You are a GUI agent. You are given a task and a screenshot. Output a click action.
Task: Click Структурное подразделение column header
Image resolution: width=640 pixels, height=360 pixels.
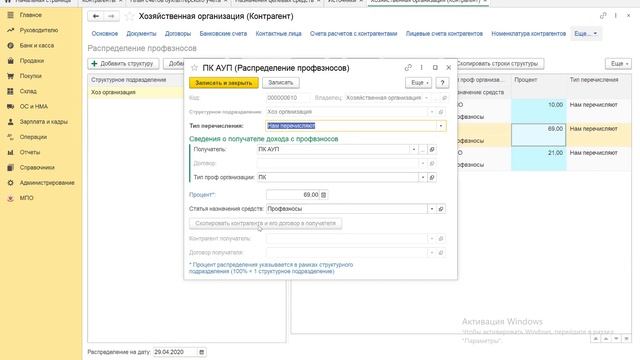coord(136,80)
